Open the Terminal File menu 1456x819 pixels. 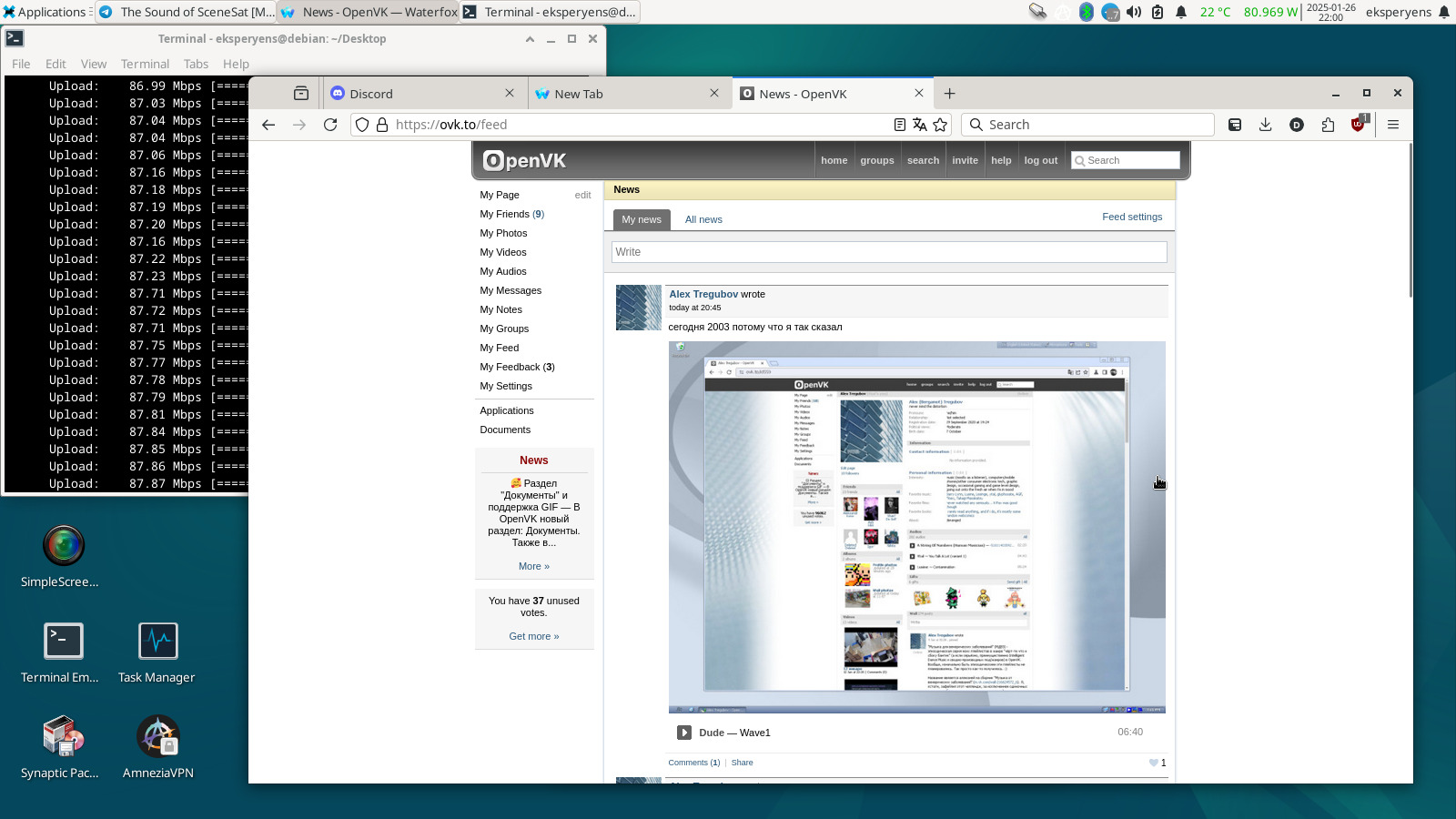21,64
